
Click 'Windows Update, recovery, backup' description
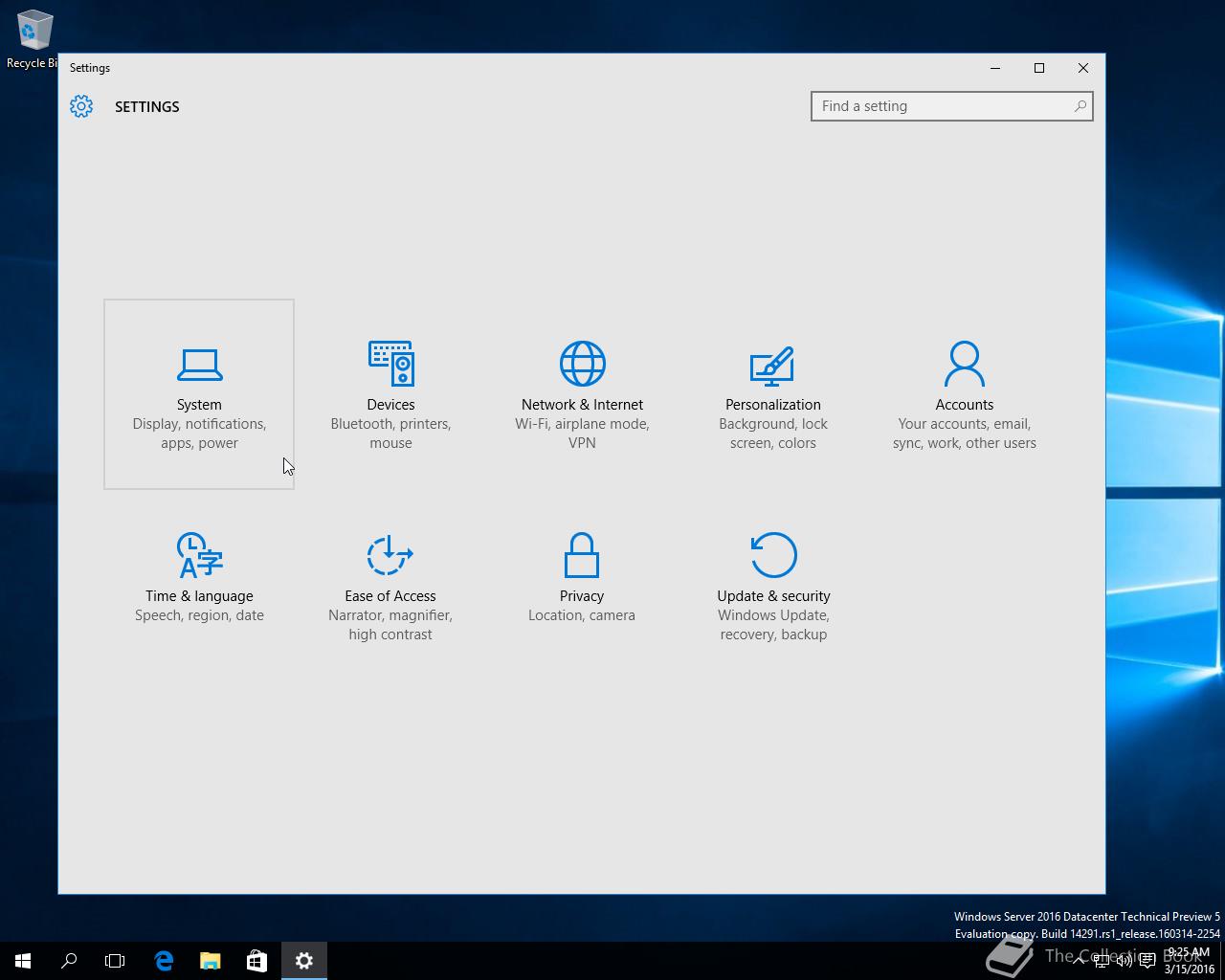coord(773,625)
